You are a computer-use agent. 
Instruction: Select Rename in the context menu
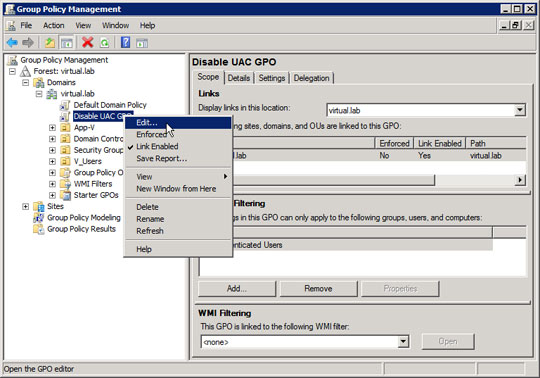(x=178, y=219)
